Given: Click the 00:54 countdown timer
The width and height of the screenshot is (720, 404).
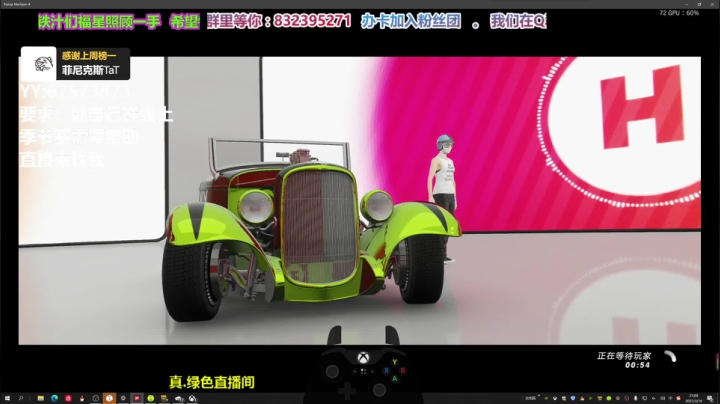Looking at the screenshot, I should 637,365.
